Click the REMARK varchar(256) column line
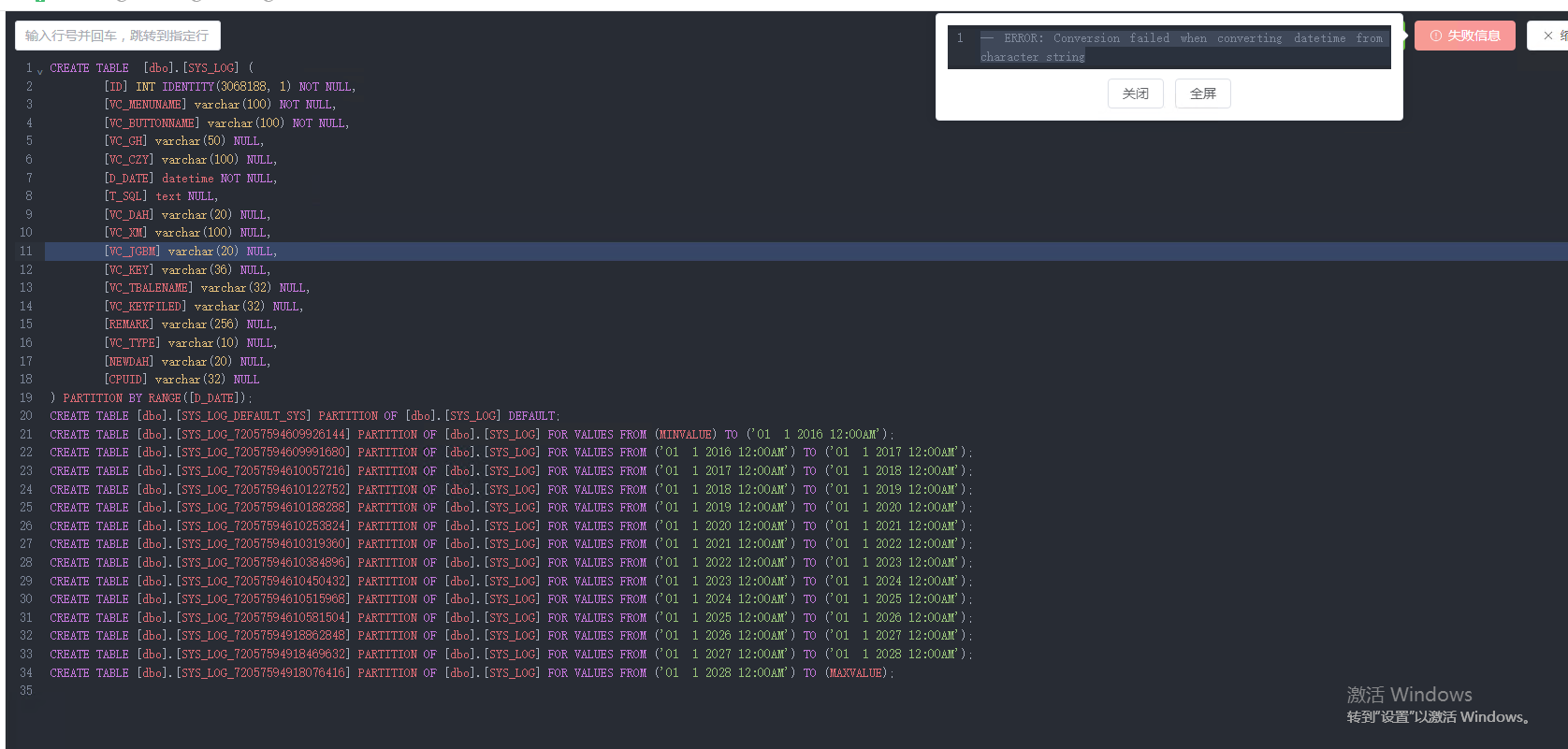The height and width of the screenshot is (749, 1568). pos(191,324)
